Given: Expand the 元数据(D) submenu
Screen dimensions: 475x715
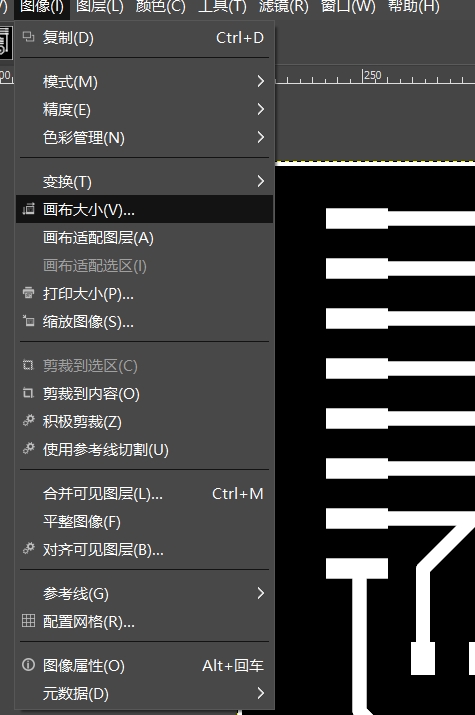Looking at the screenshot, I should point(144,694).
